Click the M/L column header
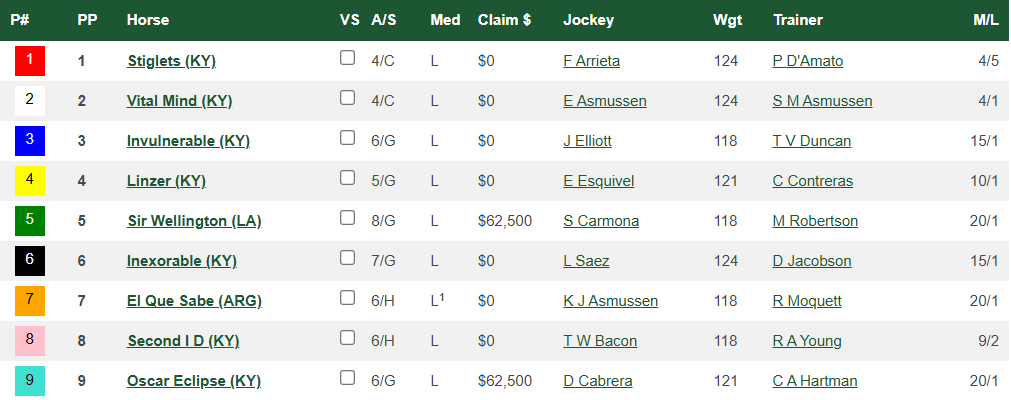Image resolution: width=1011 pixels, height=400 pixels. (985, 20)
